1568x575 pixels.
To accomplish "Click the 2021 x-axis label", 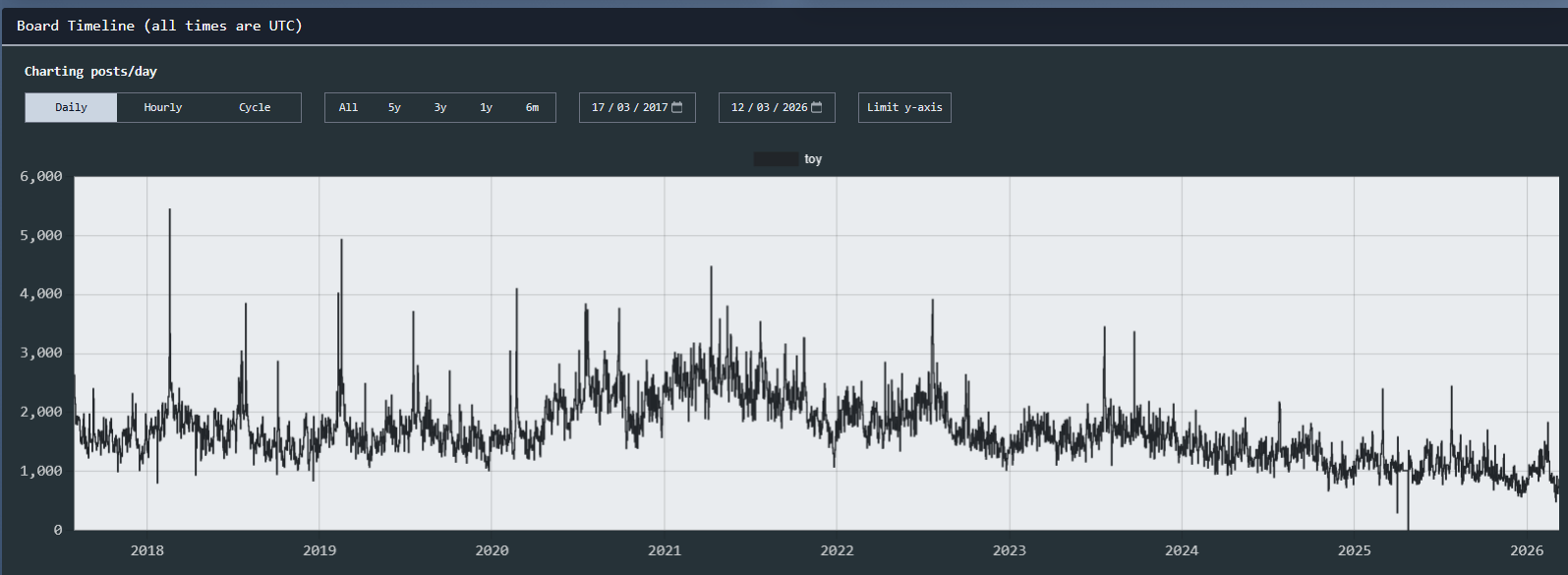I will (x=665, y=550).
